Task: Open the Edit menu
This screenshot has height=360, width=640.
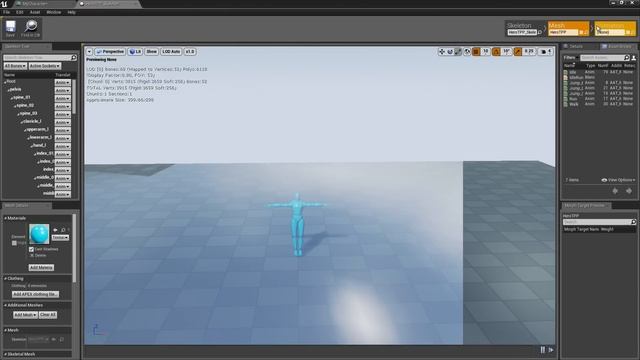Action: [x=20, y=12]
